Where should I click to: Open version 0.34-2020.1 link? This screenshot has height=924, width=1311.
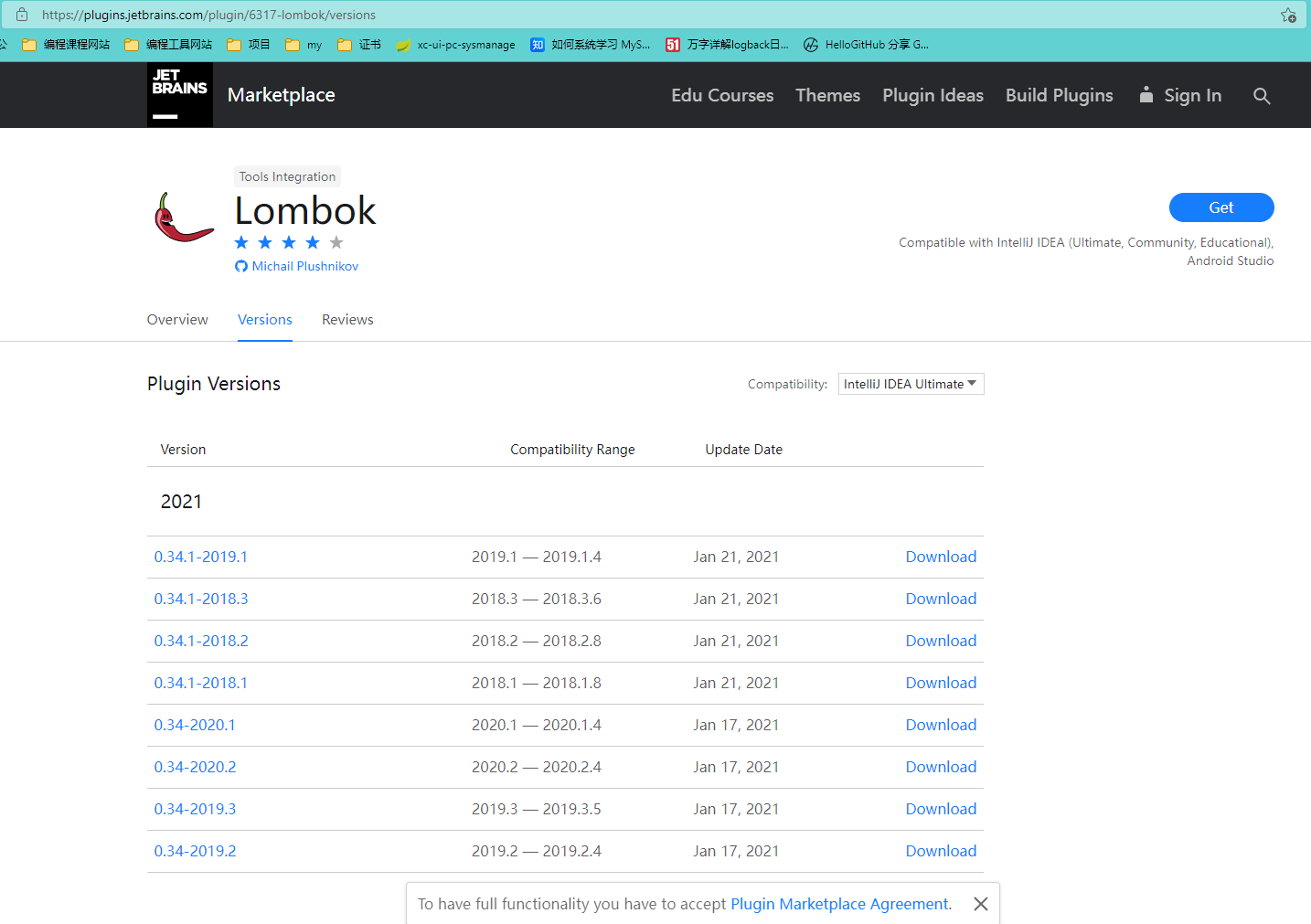(195, 725)
